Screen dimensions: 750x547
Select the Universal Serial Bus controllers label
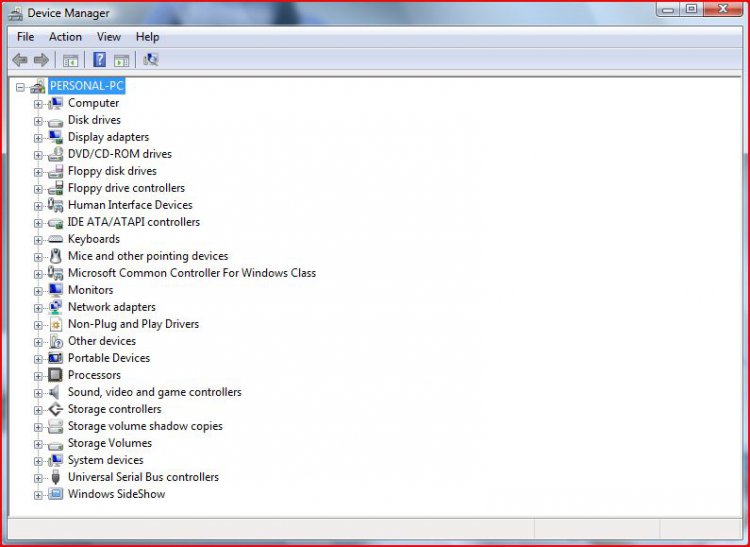tap(143, 477)
